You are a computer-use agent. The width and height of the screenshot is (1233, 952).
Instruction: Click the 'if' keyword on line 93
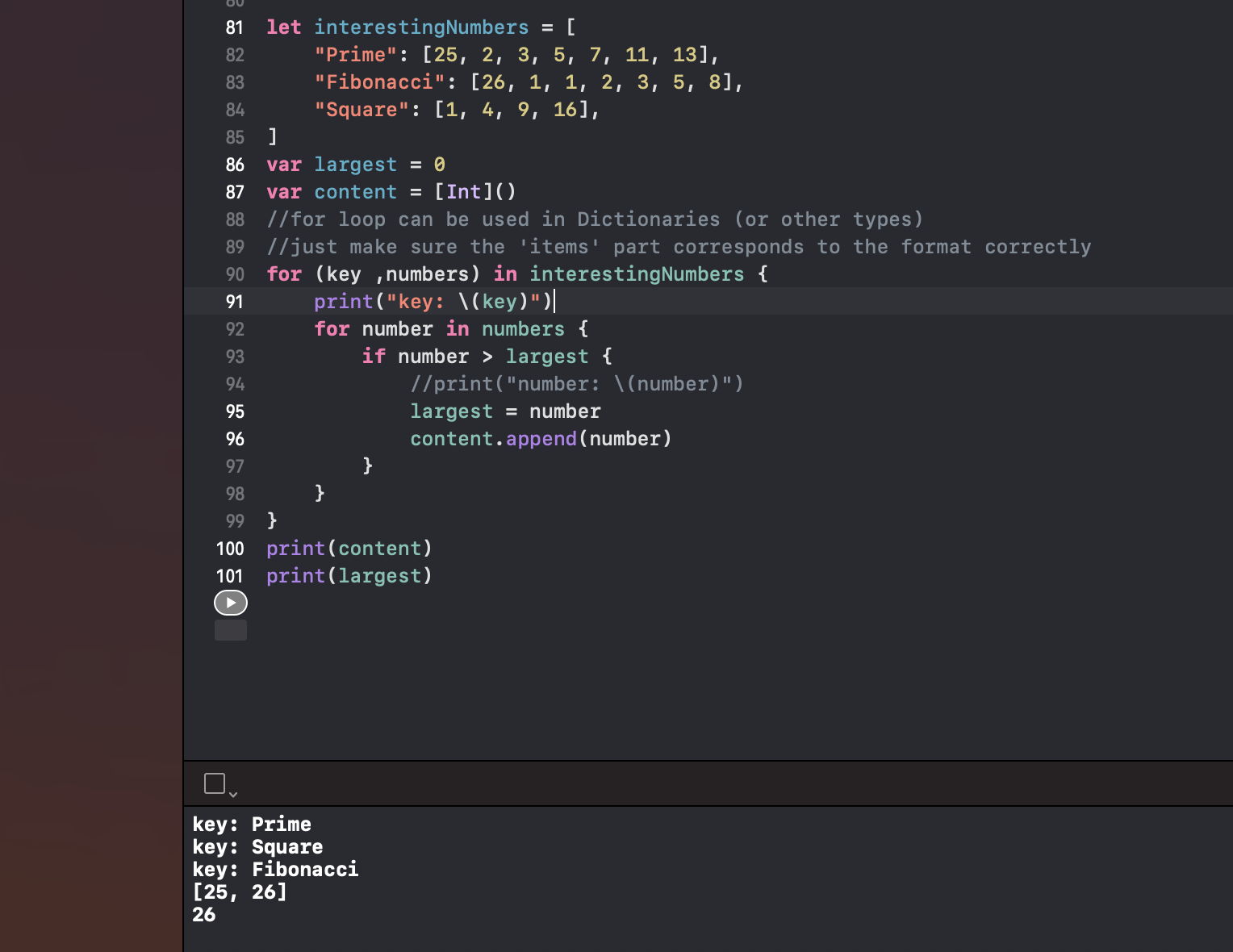click(374, 357)
